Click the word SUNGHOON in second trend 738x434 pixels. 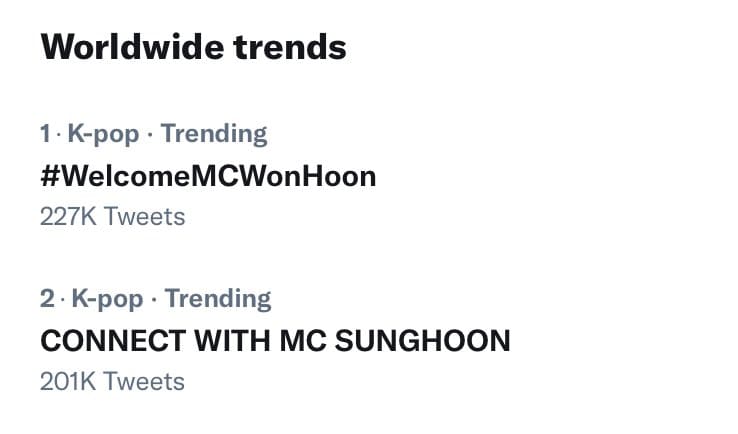point(432,341)
